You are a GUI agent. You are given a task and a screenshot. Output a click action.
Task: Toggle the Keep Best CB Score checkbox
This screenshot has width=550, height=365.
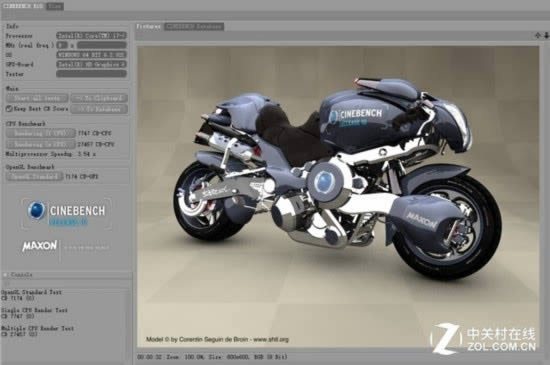click(x=9, y=109)
